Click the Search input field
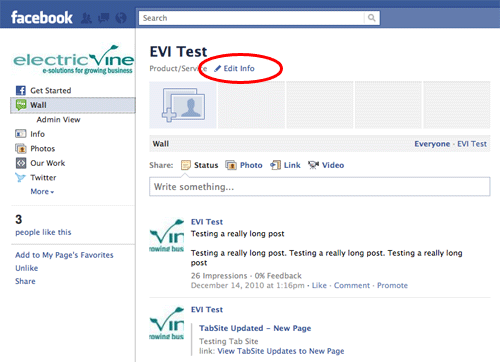 252,18
